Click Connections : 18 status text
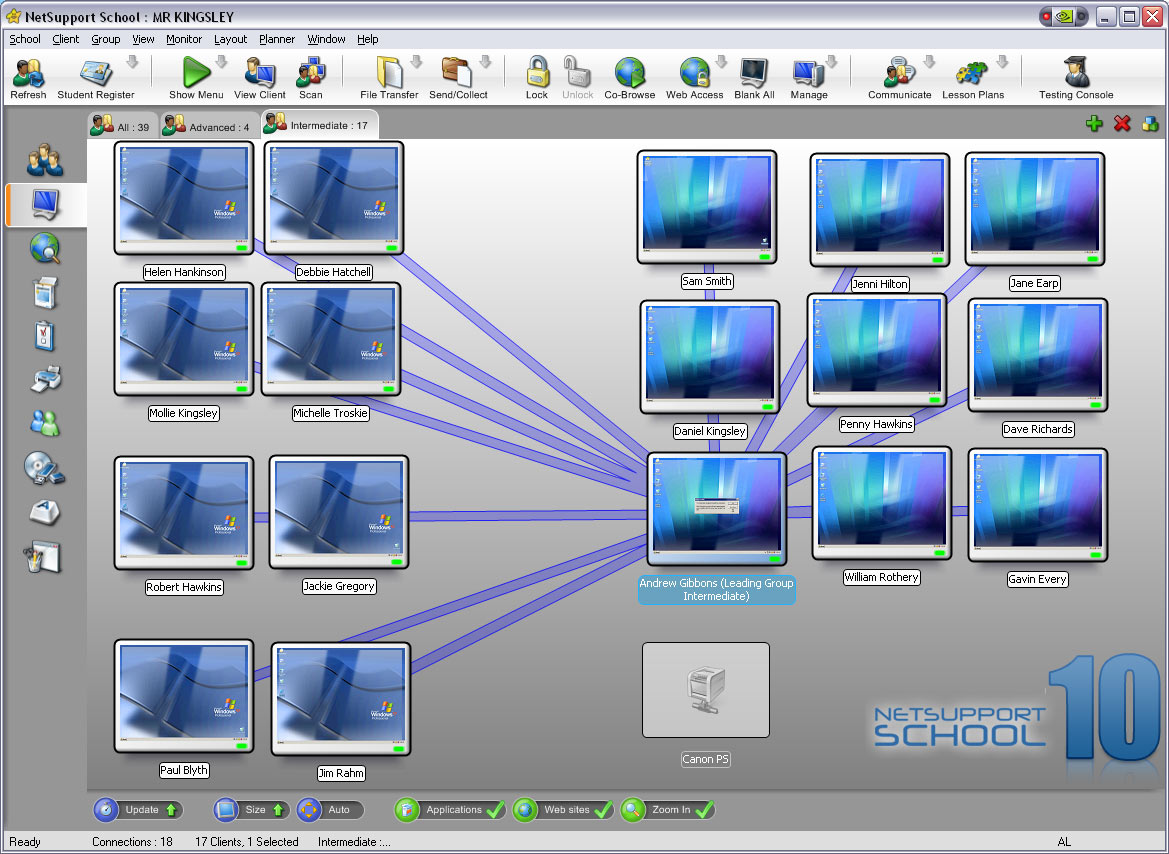This screenshot has height=854, width=1169. [x=132, y=842]
